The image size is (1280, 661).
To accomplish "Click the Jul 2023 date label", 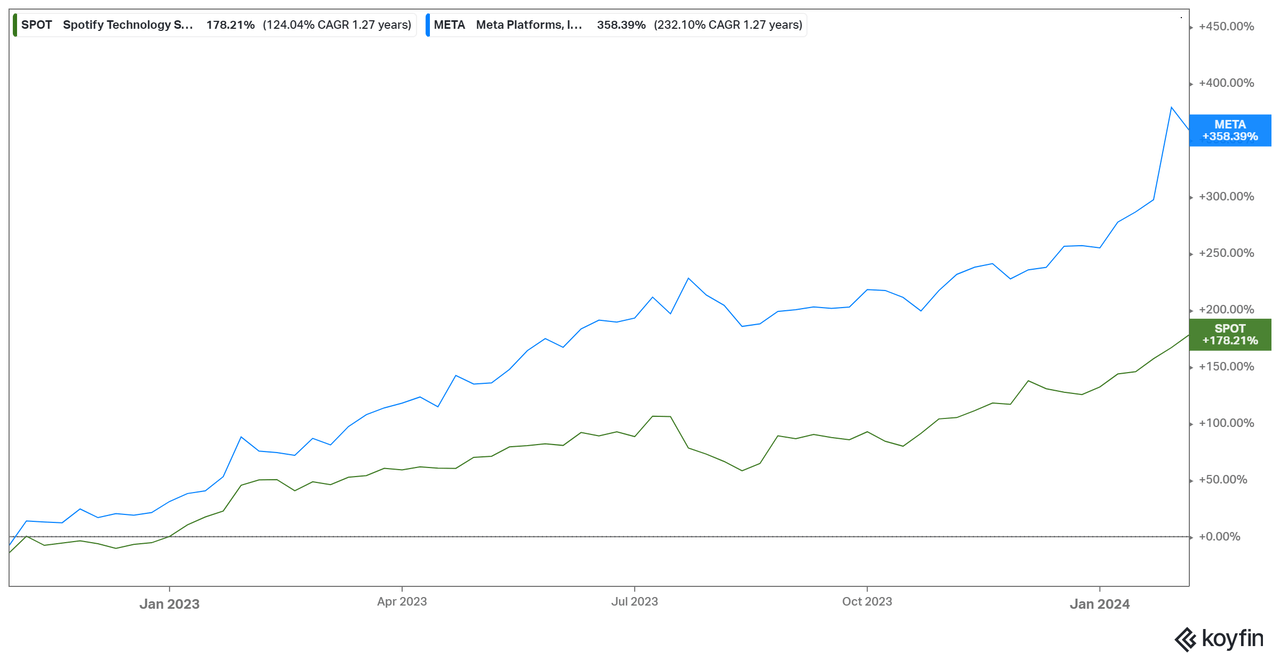I will tap(634, 603).
